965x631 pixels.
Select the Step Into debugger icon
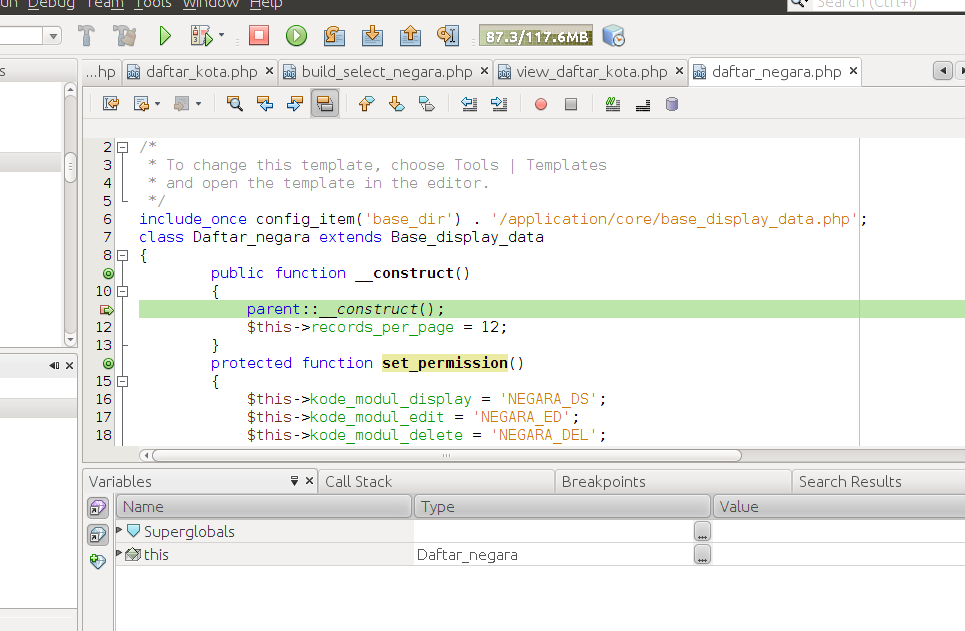pos(371,35)
